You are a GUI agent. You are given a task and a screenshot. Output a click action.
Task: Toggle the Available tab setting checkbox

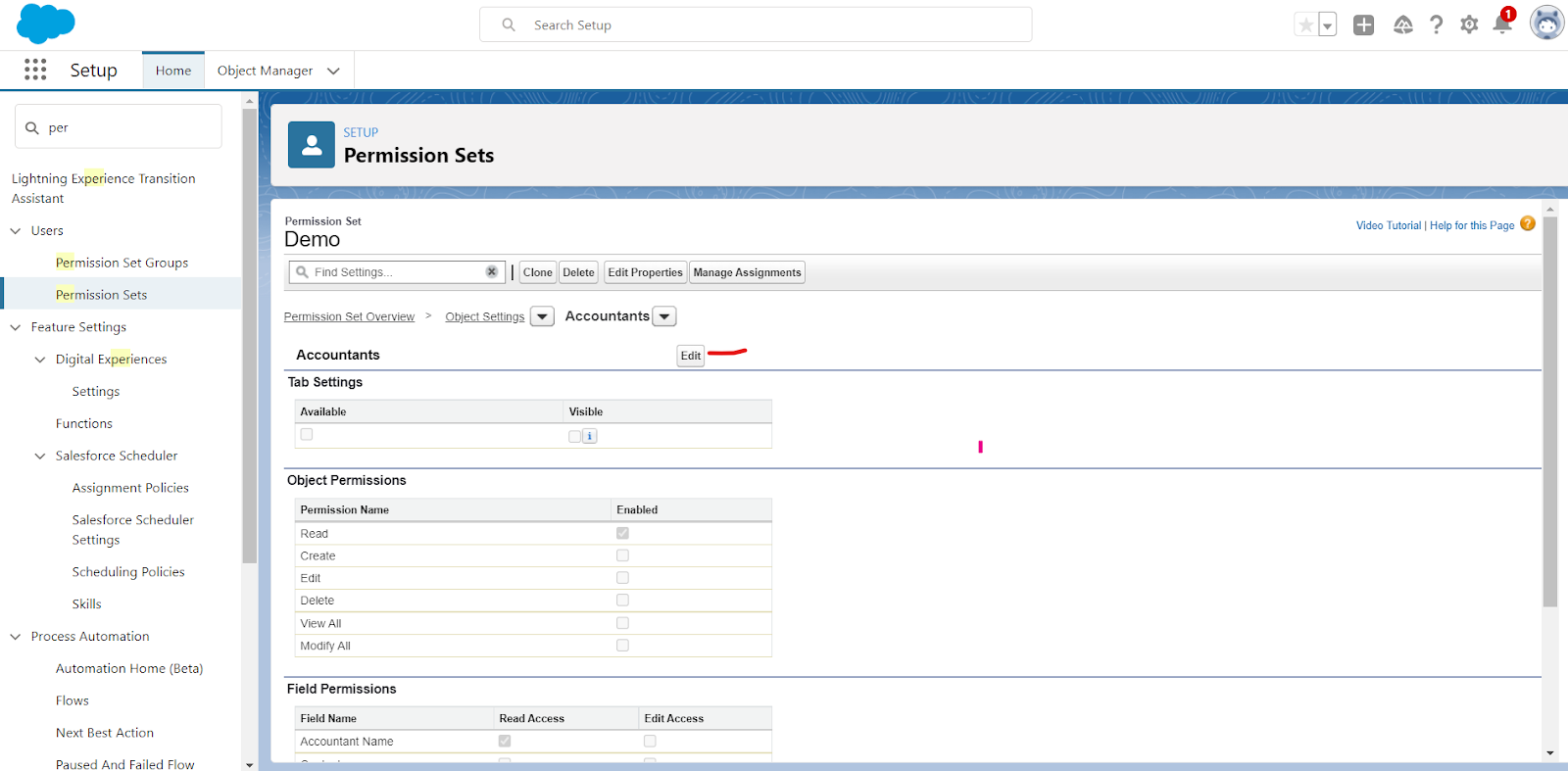tap(307, 434)
